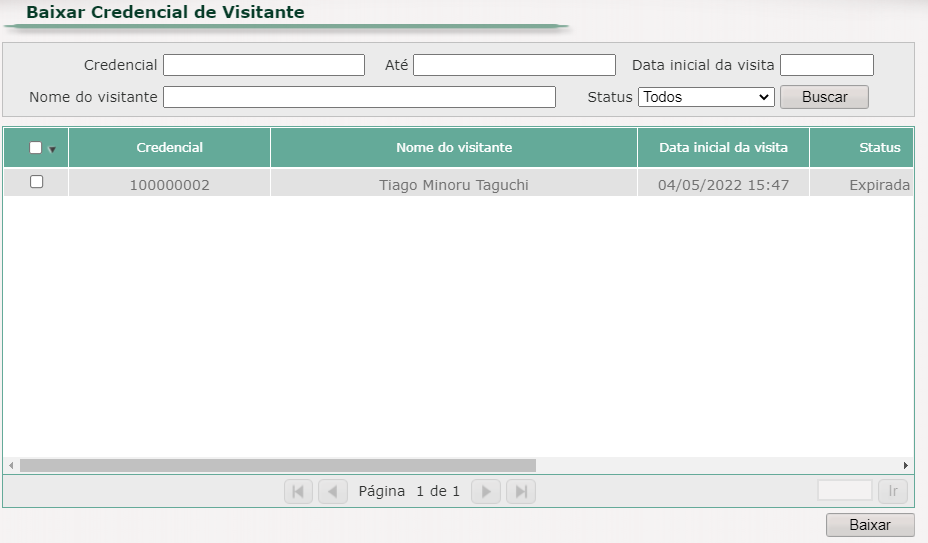Click the Página 1 de 1 text
The width and height of the screenshot is (928, 543).
(409, 491)
